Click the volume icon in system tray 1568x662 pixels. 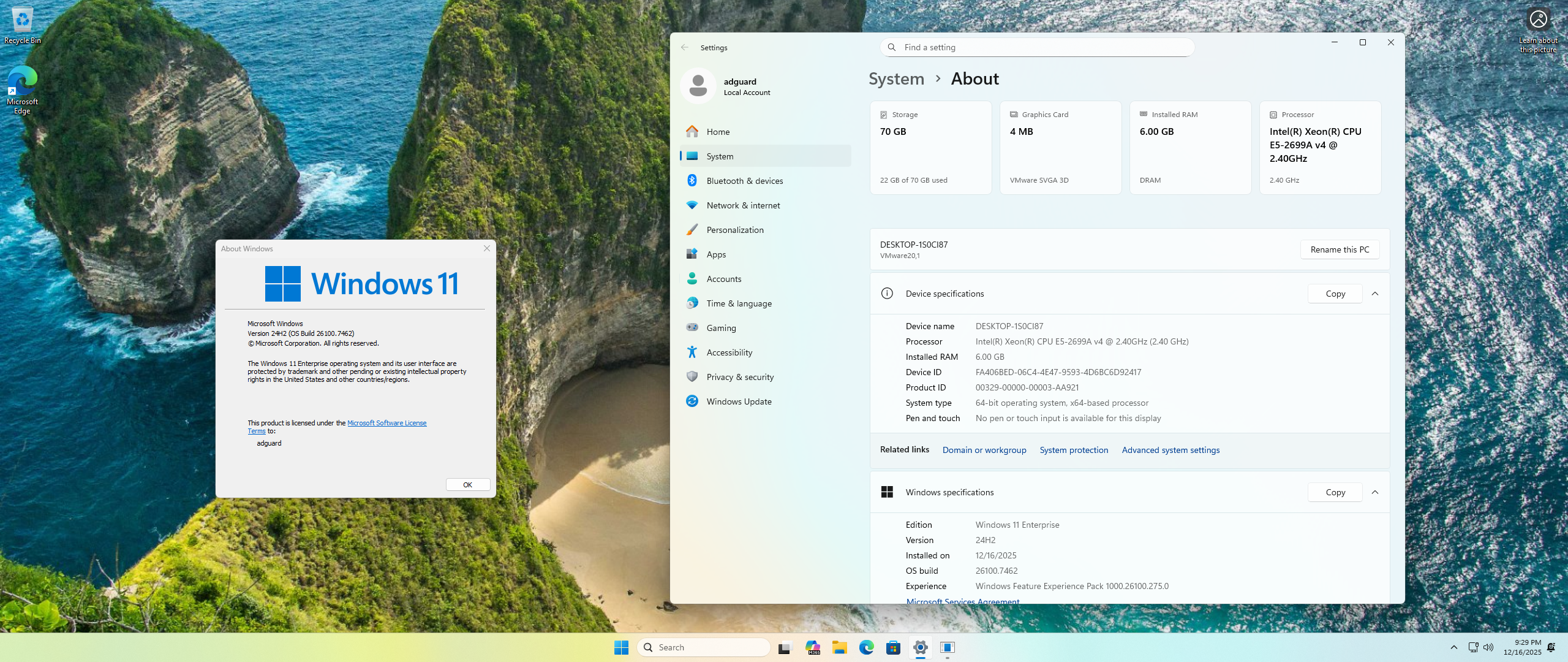pos(1488,647)
